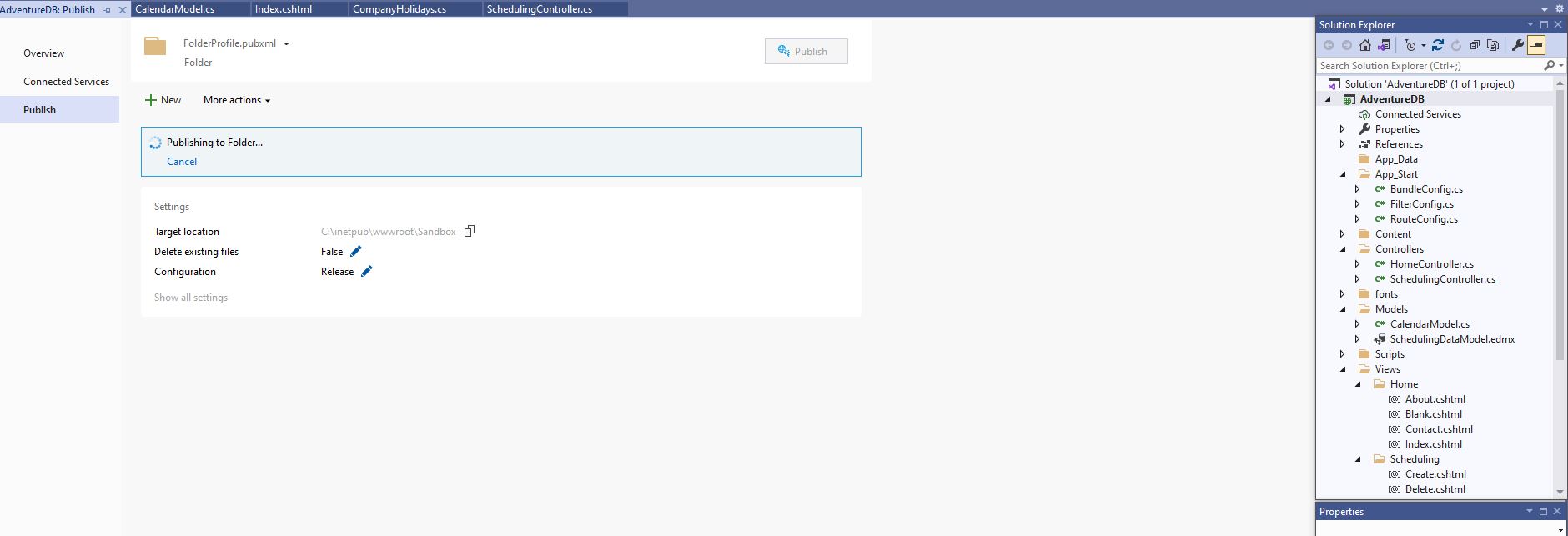The height and width of the screenshot is (536, 1568).
Task: Open the Pending Changes Filter clock icon
Action: tap(1410, 45)
